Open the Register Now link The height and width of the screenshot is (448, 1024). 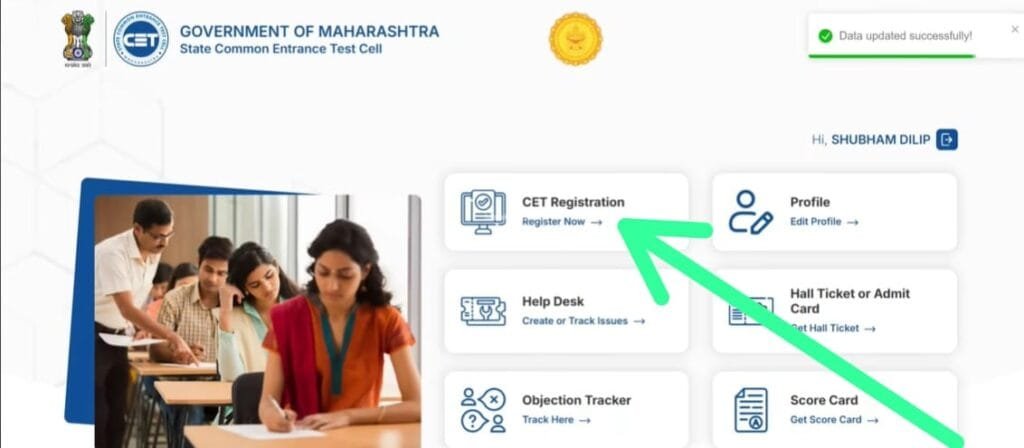[562, 222]
